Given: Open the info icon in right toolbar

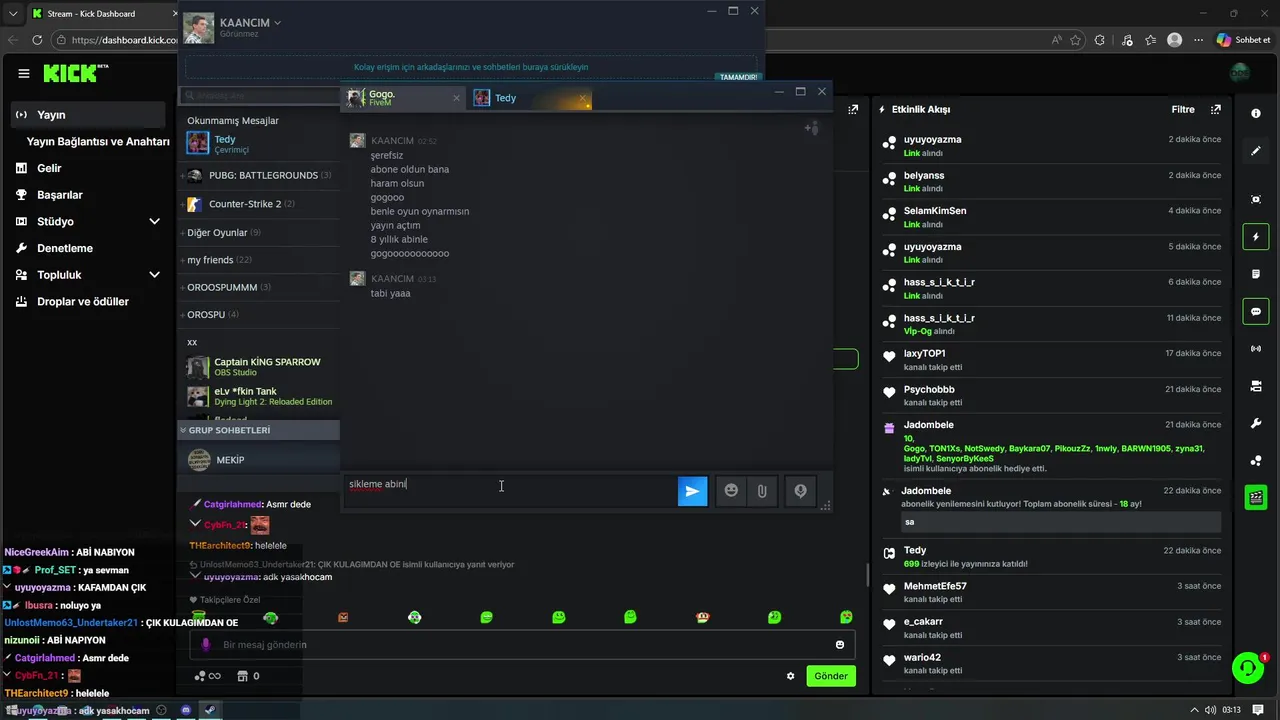Looking at the screenshot, I should click(1256, 113).
